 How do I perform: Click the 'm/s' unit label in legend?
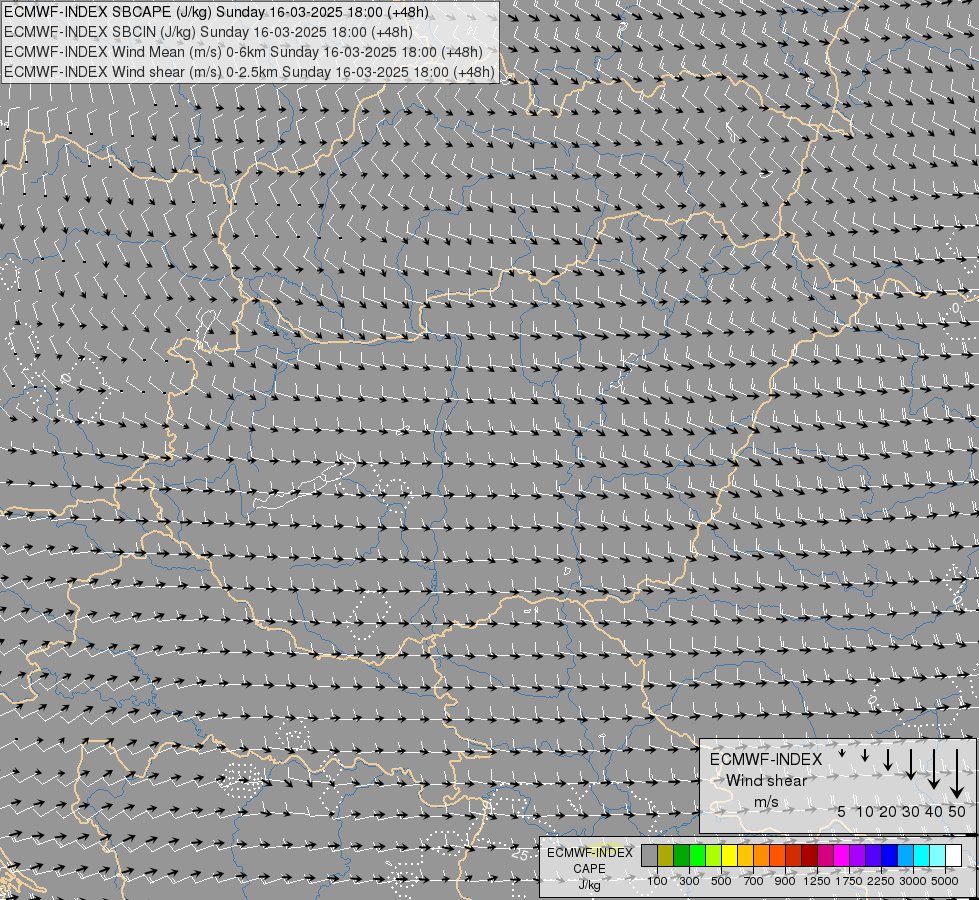pyautogui.click(x=766, y=802)
